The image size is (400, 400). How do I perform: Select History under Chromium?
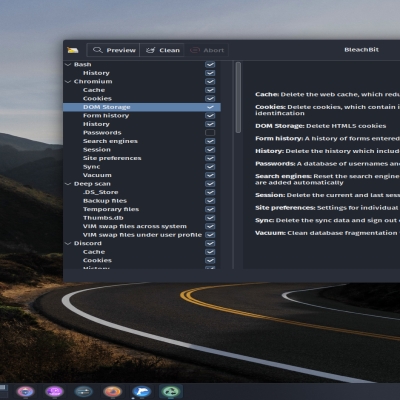click(96, 124)
